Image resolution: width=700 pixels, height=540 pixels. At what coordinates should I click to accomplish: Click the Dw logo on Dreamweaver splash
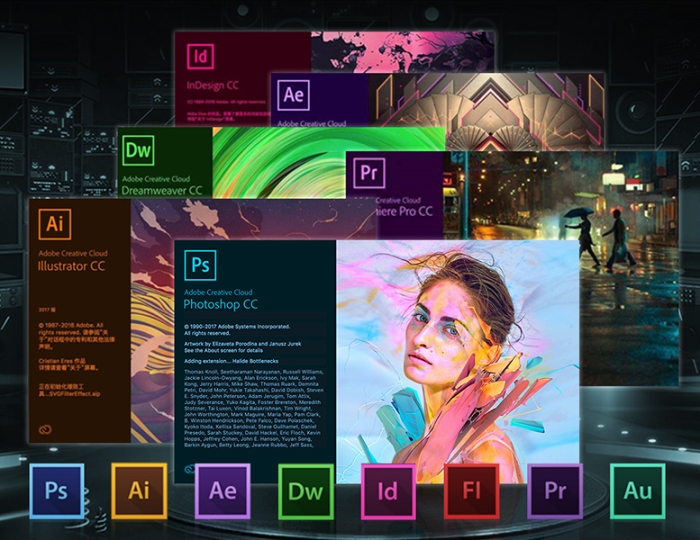[x=138, y=150]
